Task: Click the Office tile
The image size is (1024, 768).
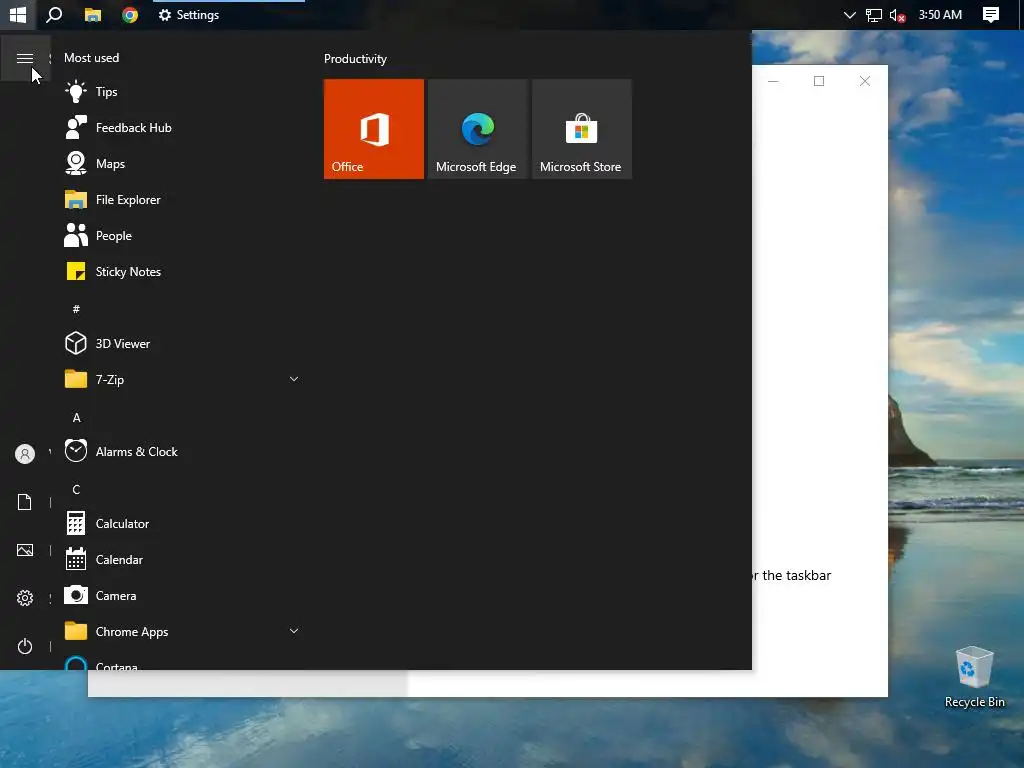Action: [374, 129]
